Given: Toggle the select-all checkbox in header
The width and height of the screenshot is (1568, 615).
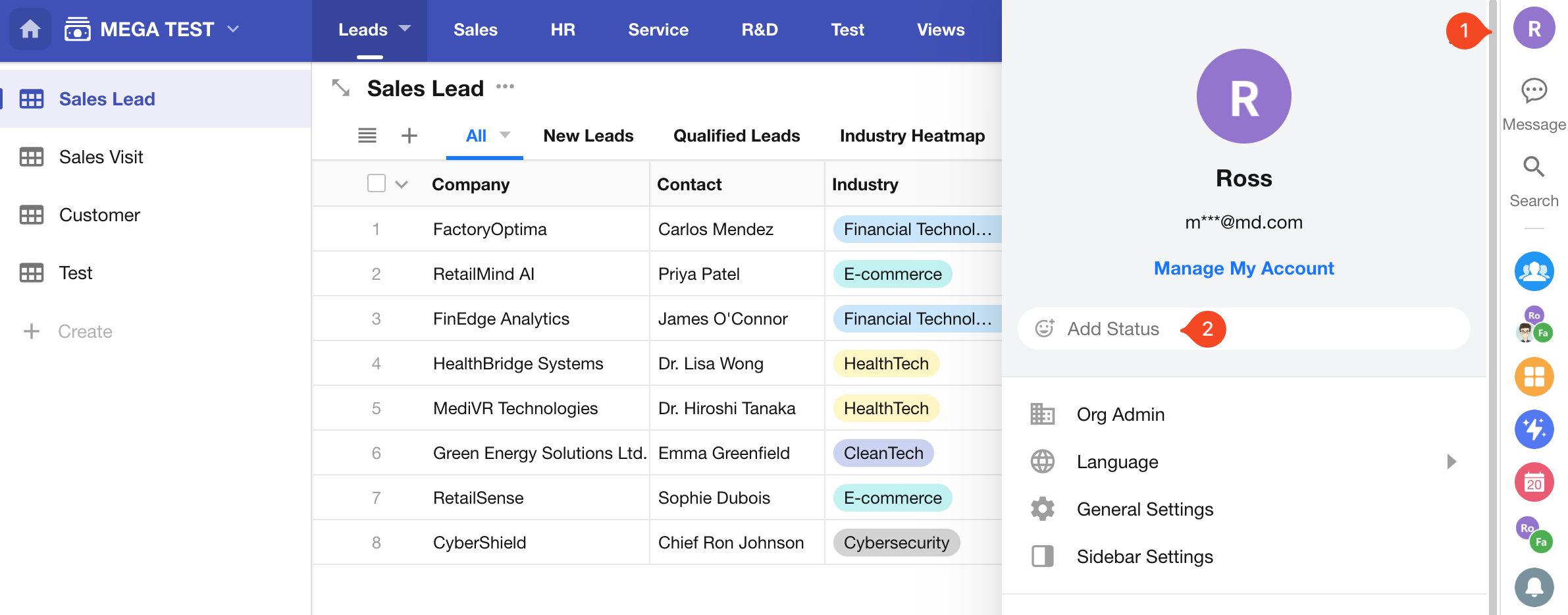Looking at the screenshot, I should click(x=377, y=184).
